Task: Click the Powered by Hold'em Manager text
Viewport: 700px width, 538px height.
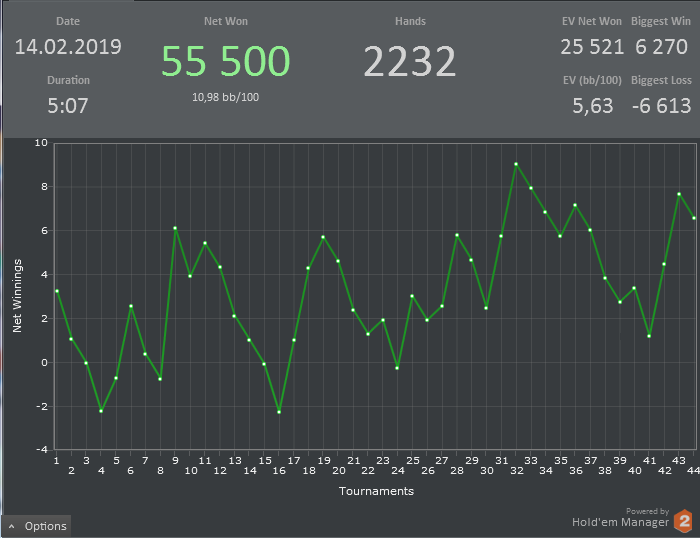Action: pos(621,518)
